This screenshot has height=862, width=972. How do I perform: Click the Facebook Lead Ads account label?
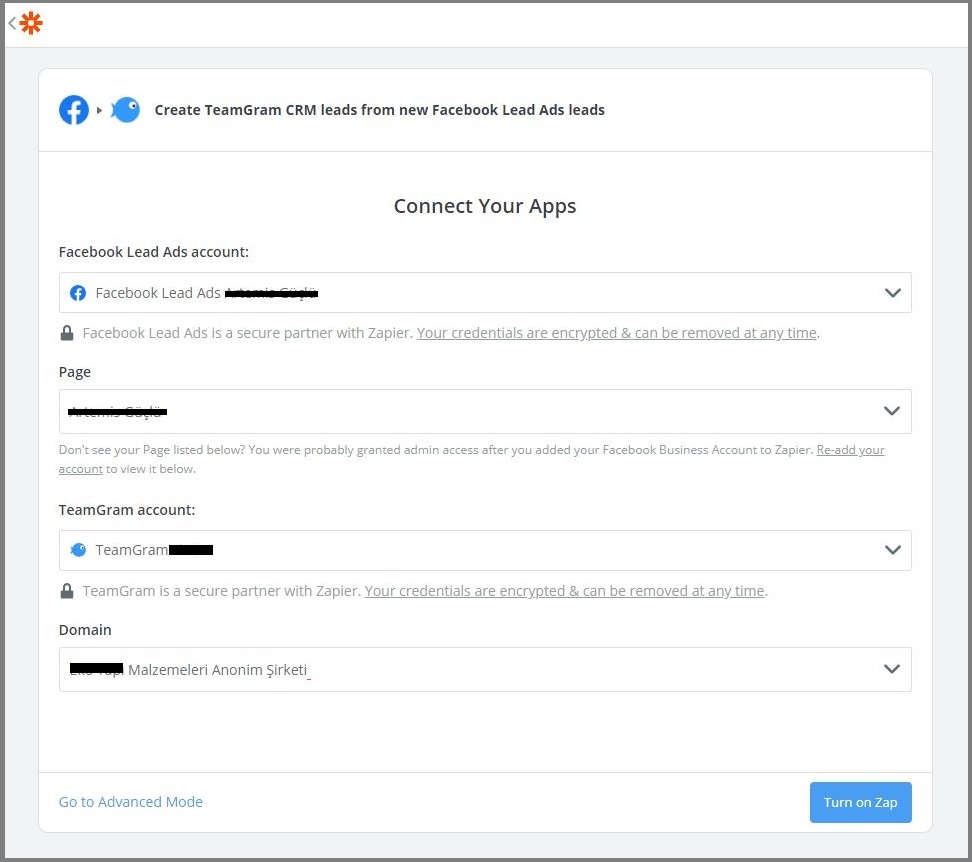(154, 252)
